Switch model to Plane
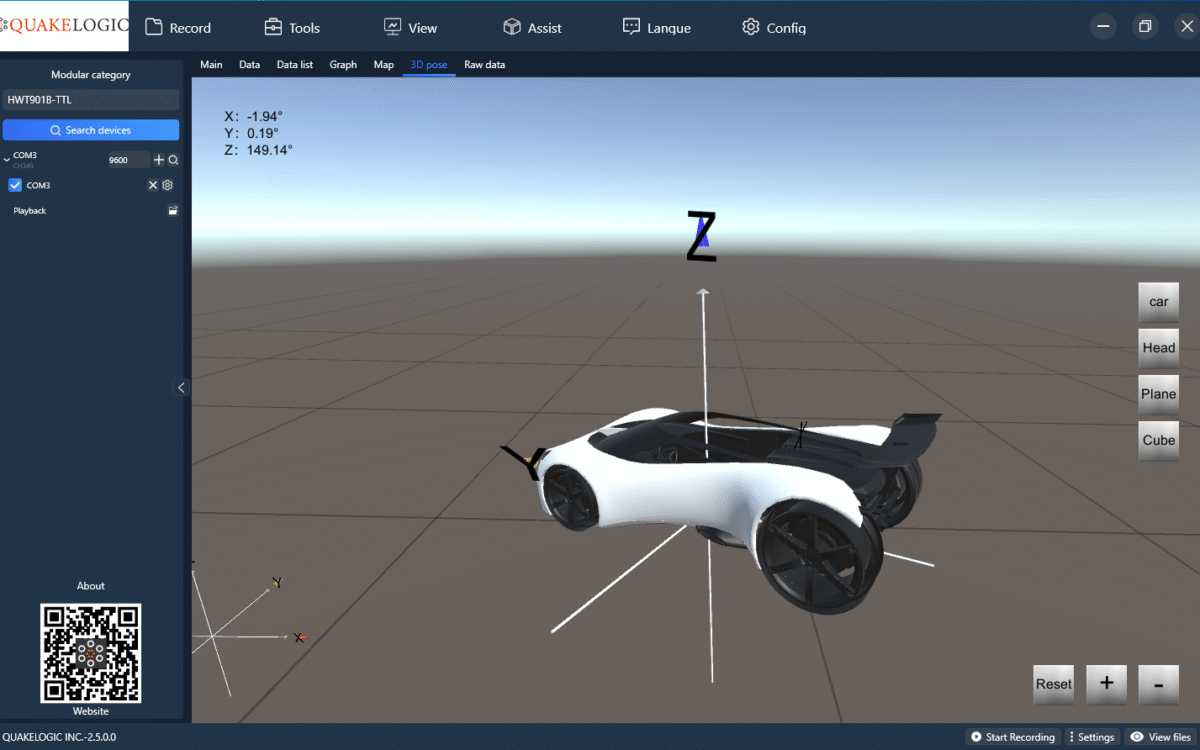Image resolution: width=1200 pixels, height=750 pixels. 1158,394
